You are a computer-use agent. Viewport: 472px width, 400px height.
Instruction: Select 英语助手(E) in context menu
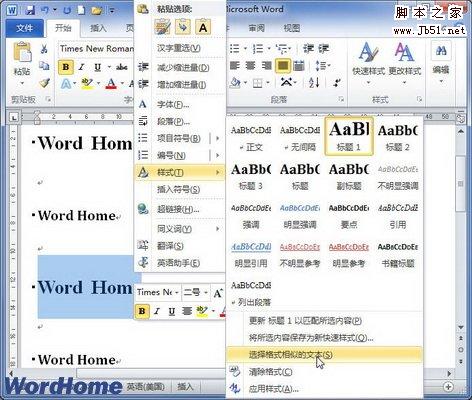(x=180, y=263)
